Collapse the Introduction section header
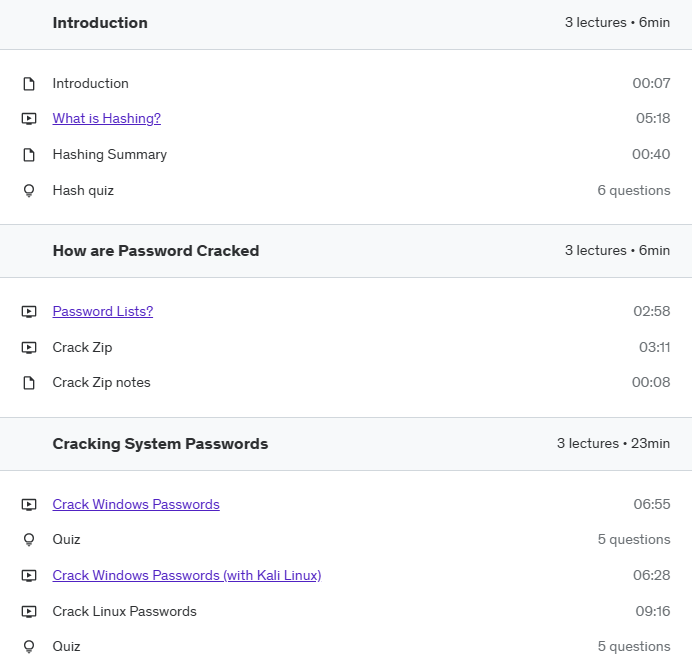This screenshot has width=692, height=667. point(346,23)
